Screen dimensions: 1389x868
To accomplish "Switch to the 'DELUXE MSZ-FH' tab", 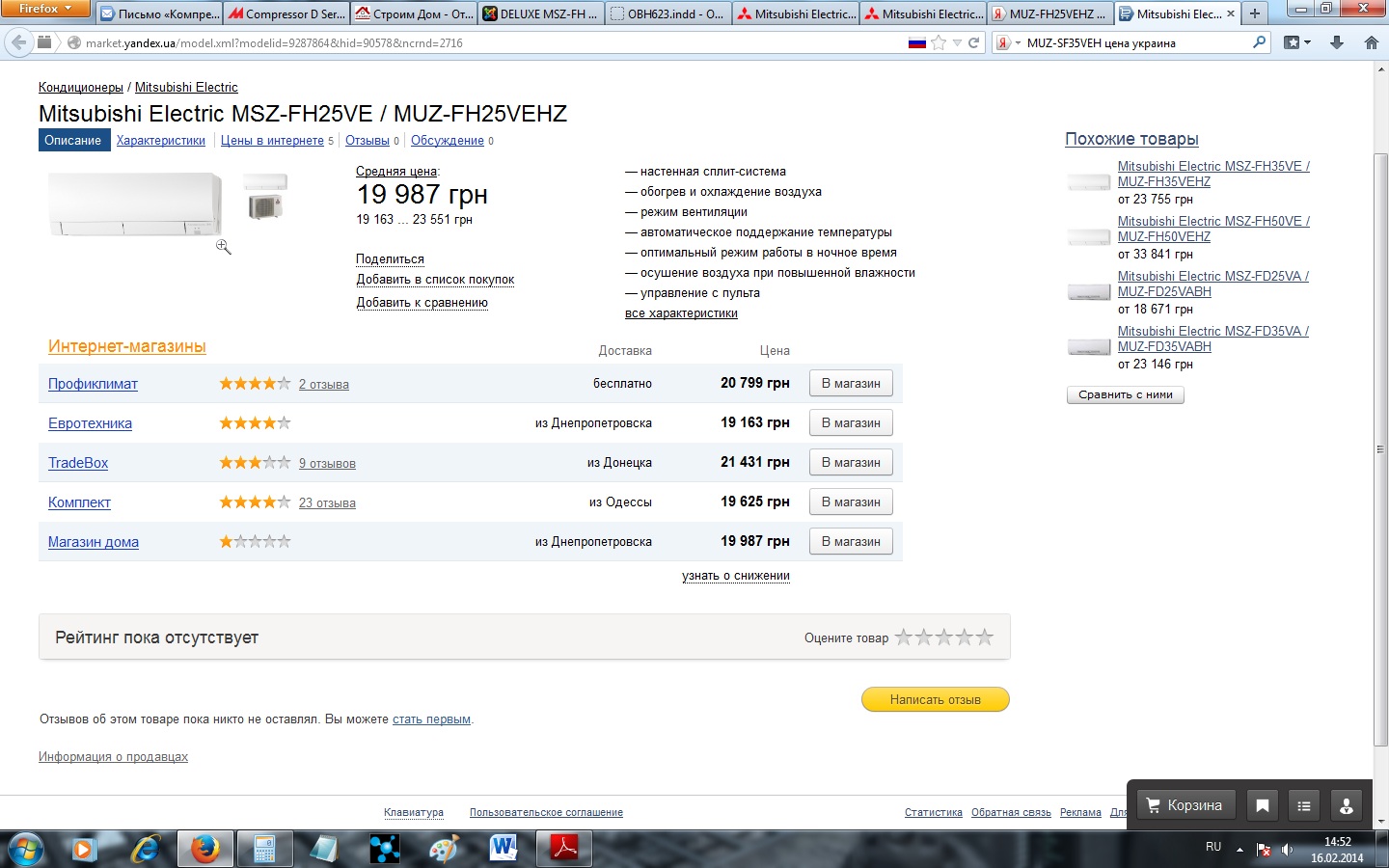I will pyautogui.click(x=541, y=14).
